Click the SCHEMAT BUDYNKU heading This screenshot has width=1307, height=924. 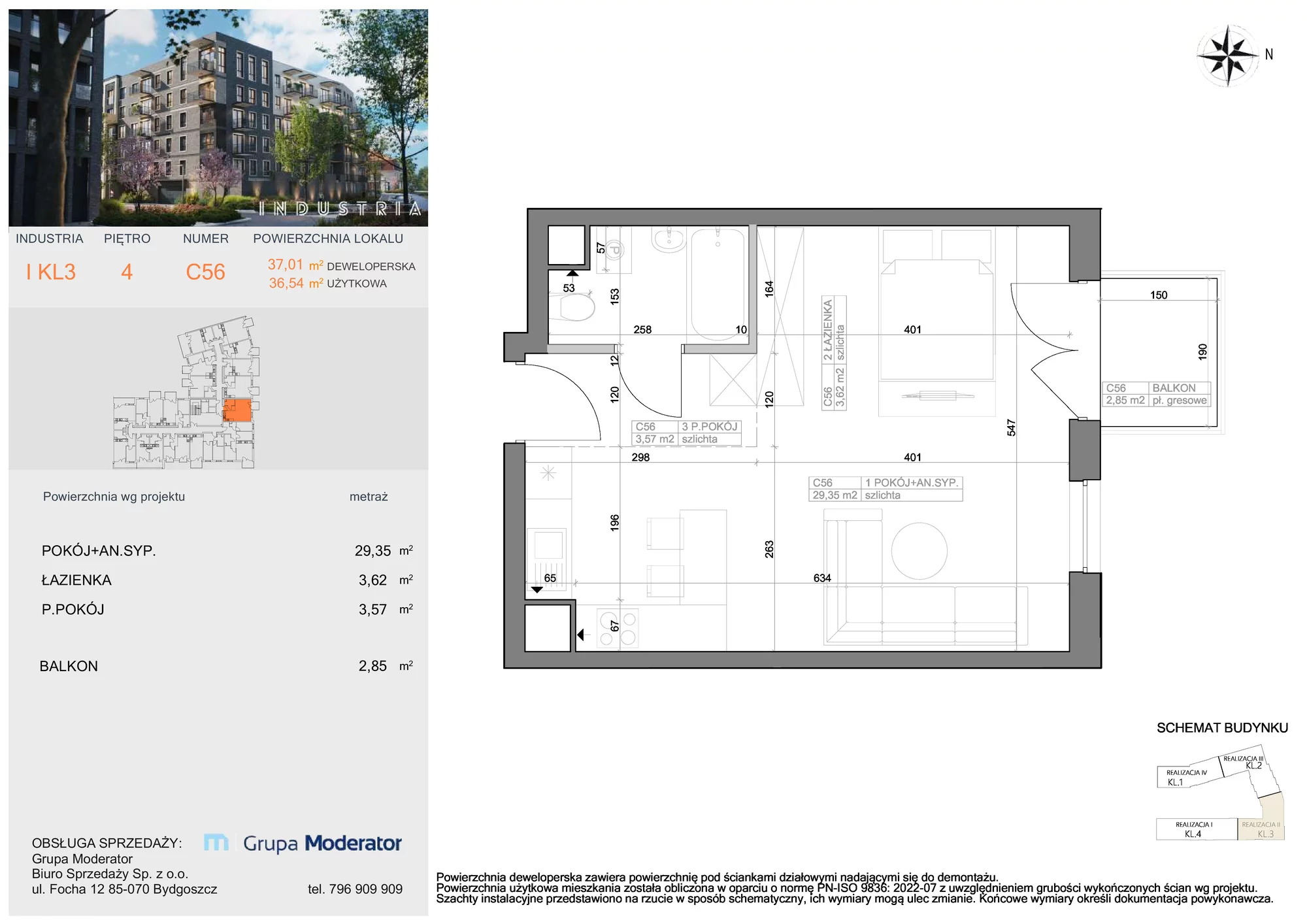tap(1222, 728)
